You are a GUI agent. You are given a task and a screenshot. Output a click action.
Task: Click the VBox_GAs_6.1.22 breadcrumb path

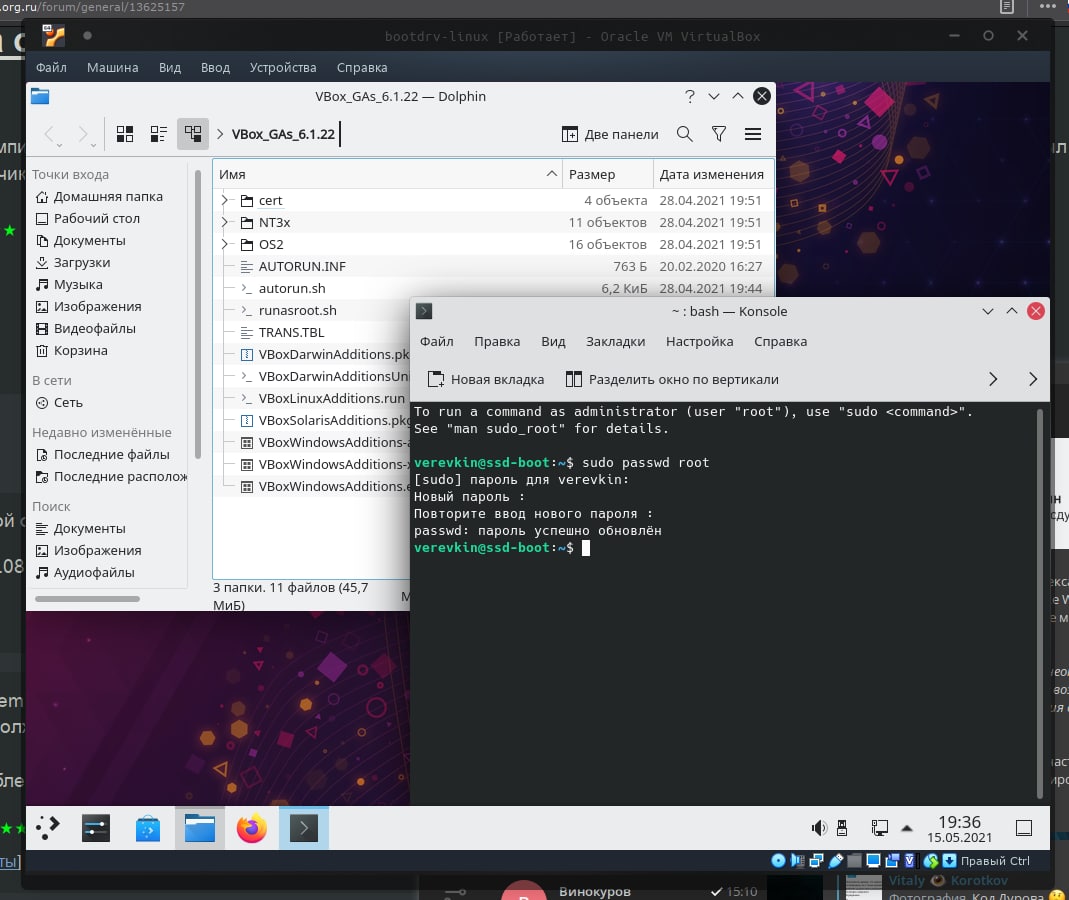(283, 134)
